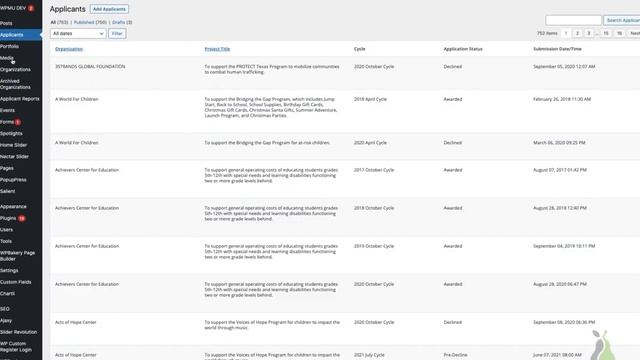This screenshot has width=640, height=360.
Task: Click February 26, 2018 11:30 AM submission date
Action: [562, 99]
